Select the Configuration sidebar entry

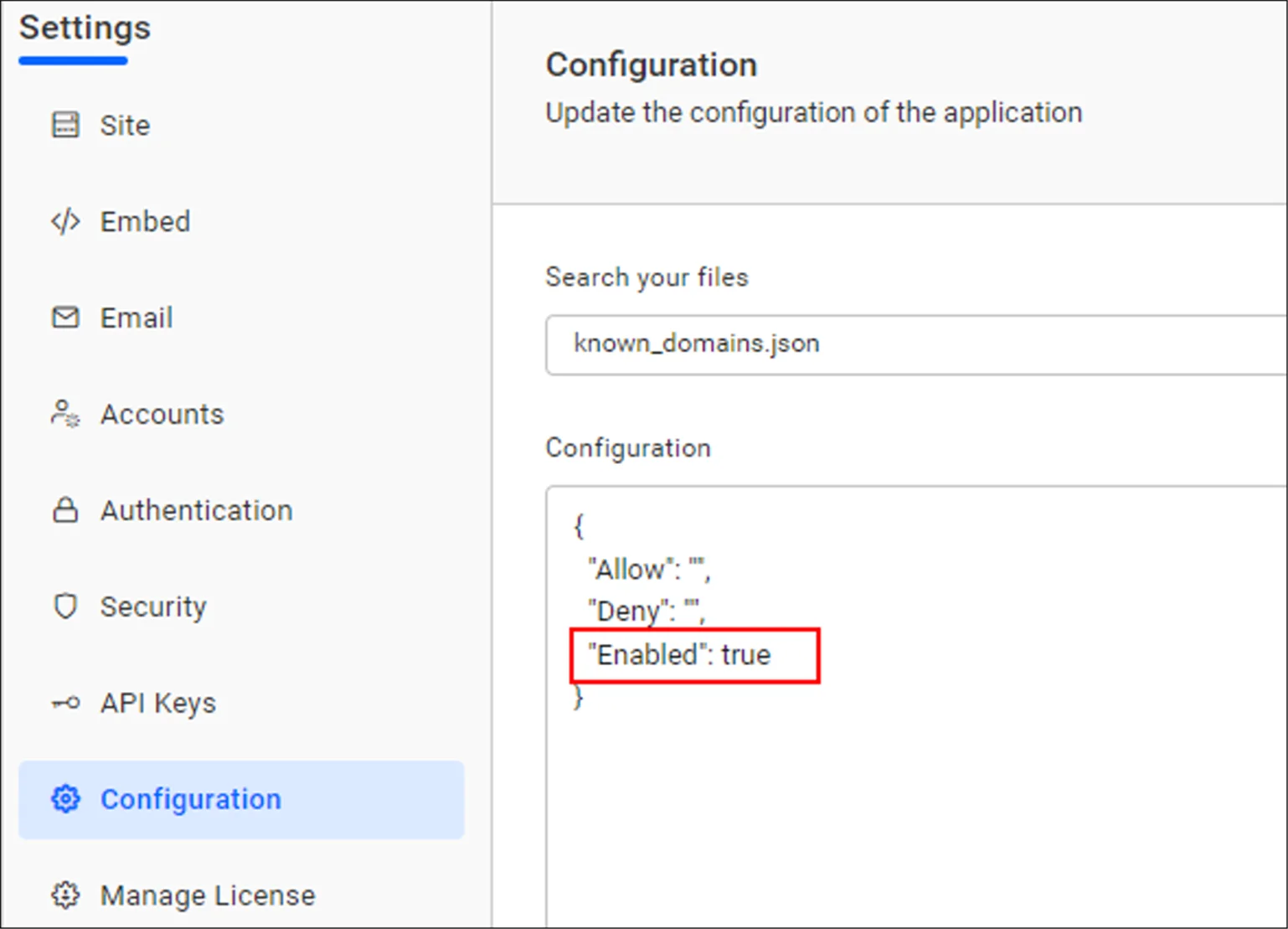tap(191, 799)
